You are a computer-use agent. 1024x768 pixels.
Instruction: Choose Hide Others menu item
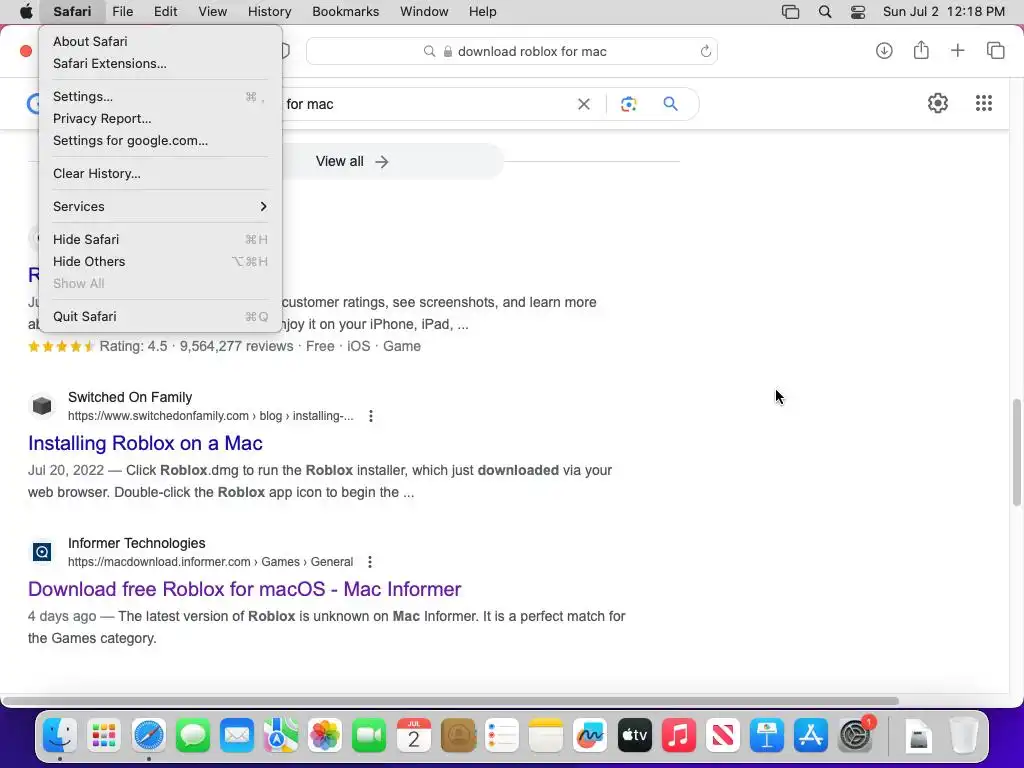point(160,261)
